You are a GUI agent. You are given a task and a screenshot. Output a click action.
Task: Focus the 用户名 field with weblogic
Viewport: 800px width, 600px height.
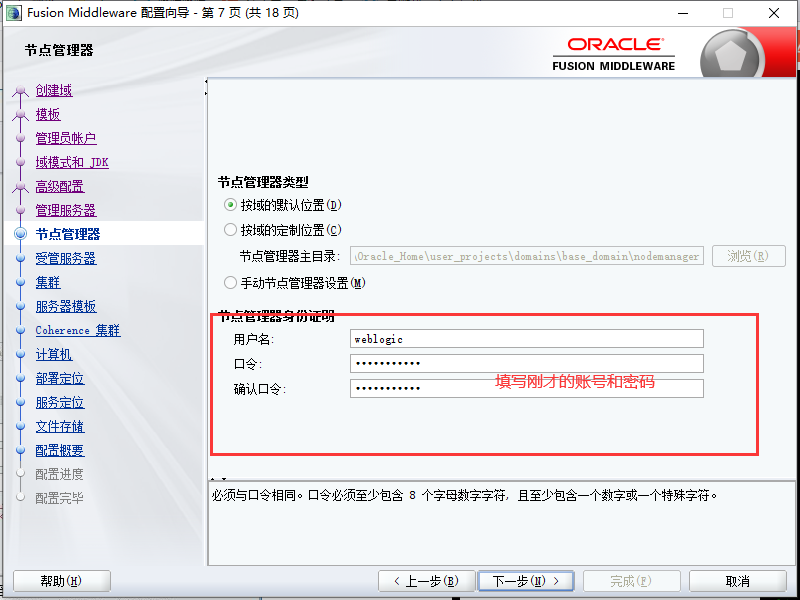tap(527, 339)
